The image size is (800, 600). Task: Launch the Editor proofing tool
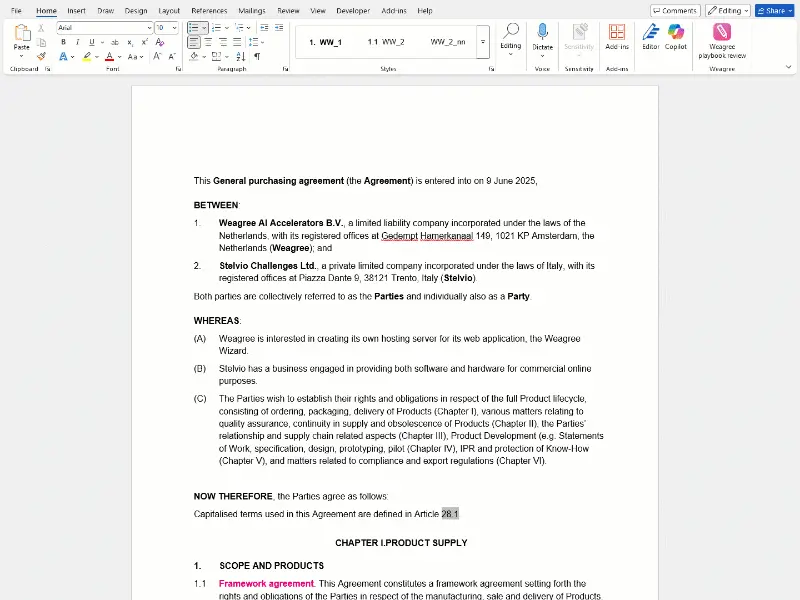[651, 37]
